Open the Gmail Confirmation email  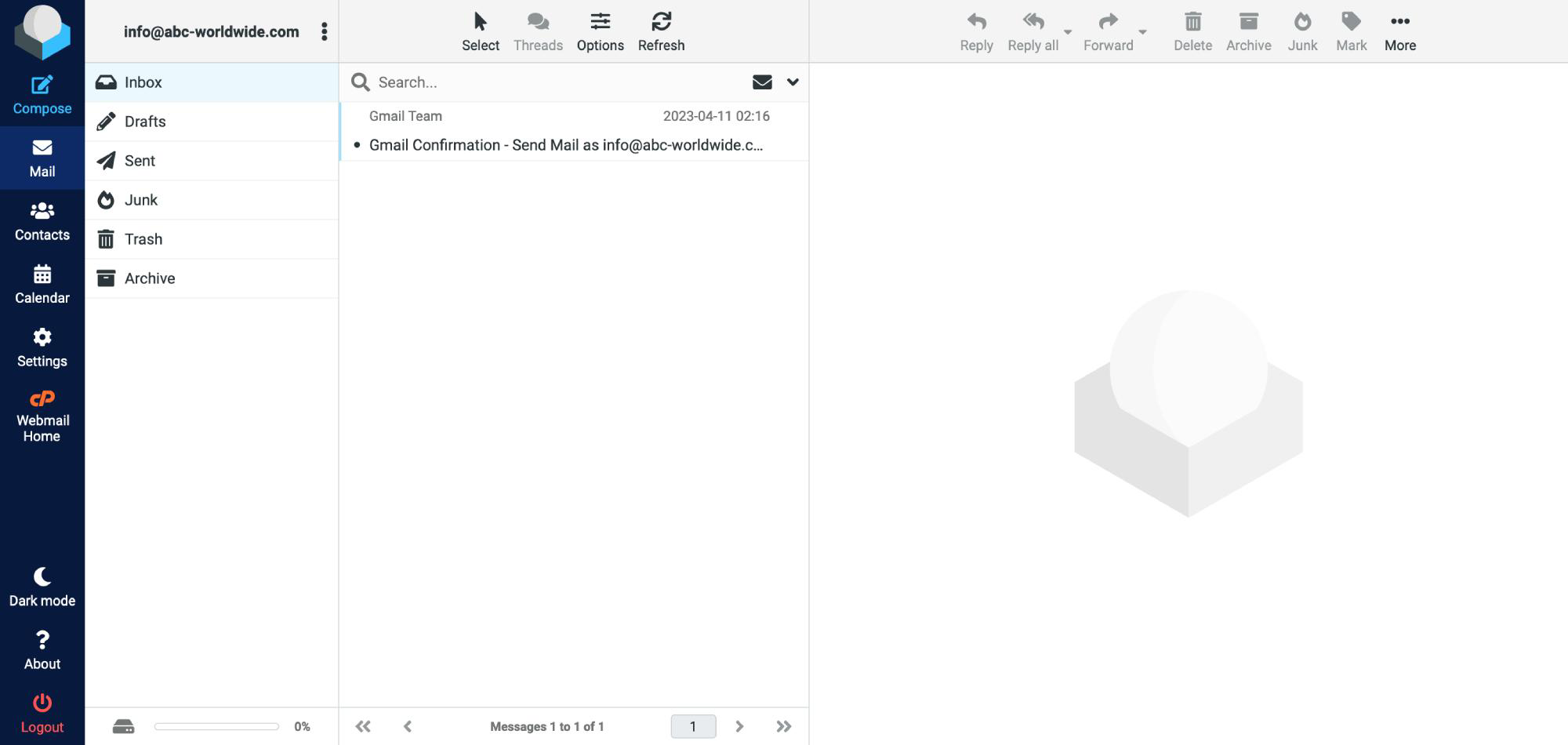[564, 145]
